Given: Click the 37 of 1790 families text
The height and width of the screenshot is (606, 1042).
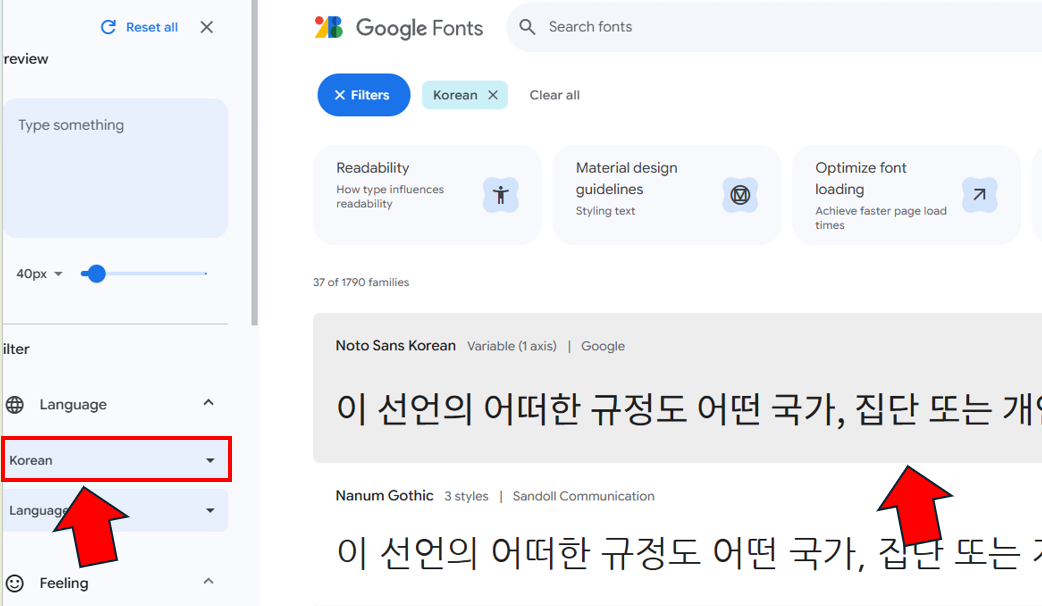Looking at the screenshot, I should (361, 282).
